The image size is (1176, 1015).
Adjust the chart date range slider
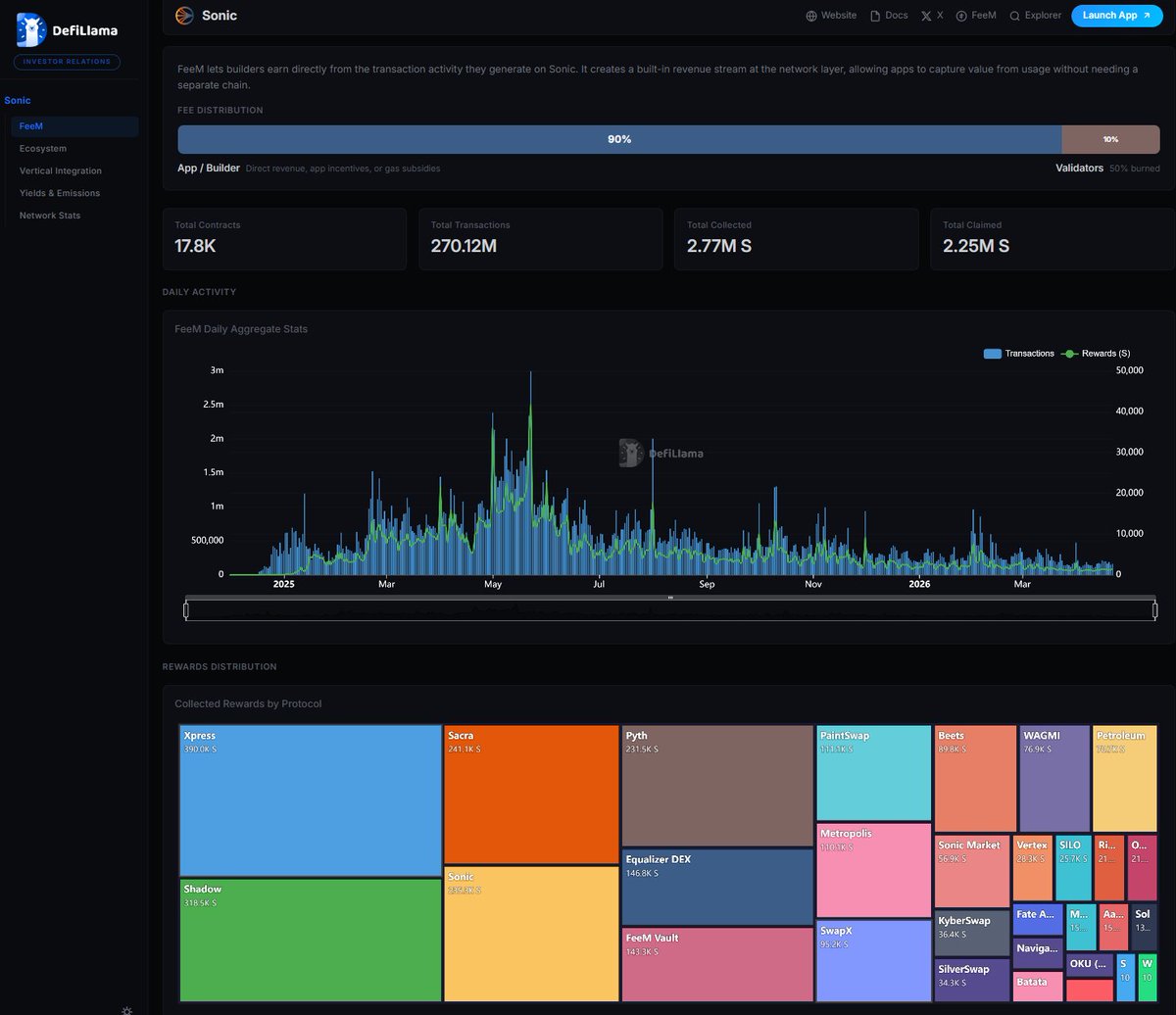click(x=669, y=609)
